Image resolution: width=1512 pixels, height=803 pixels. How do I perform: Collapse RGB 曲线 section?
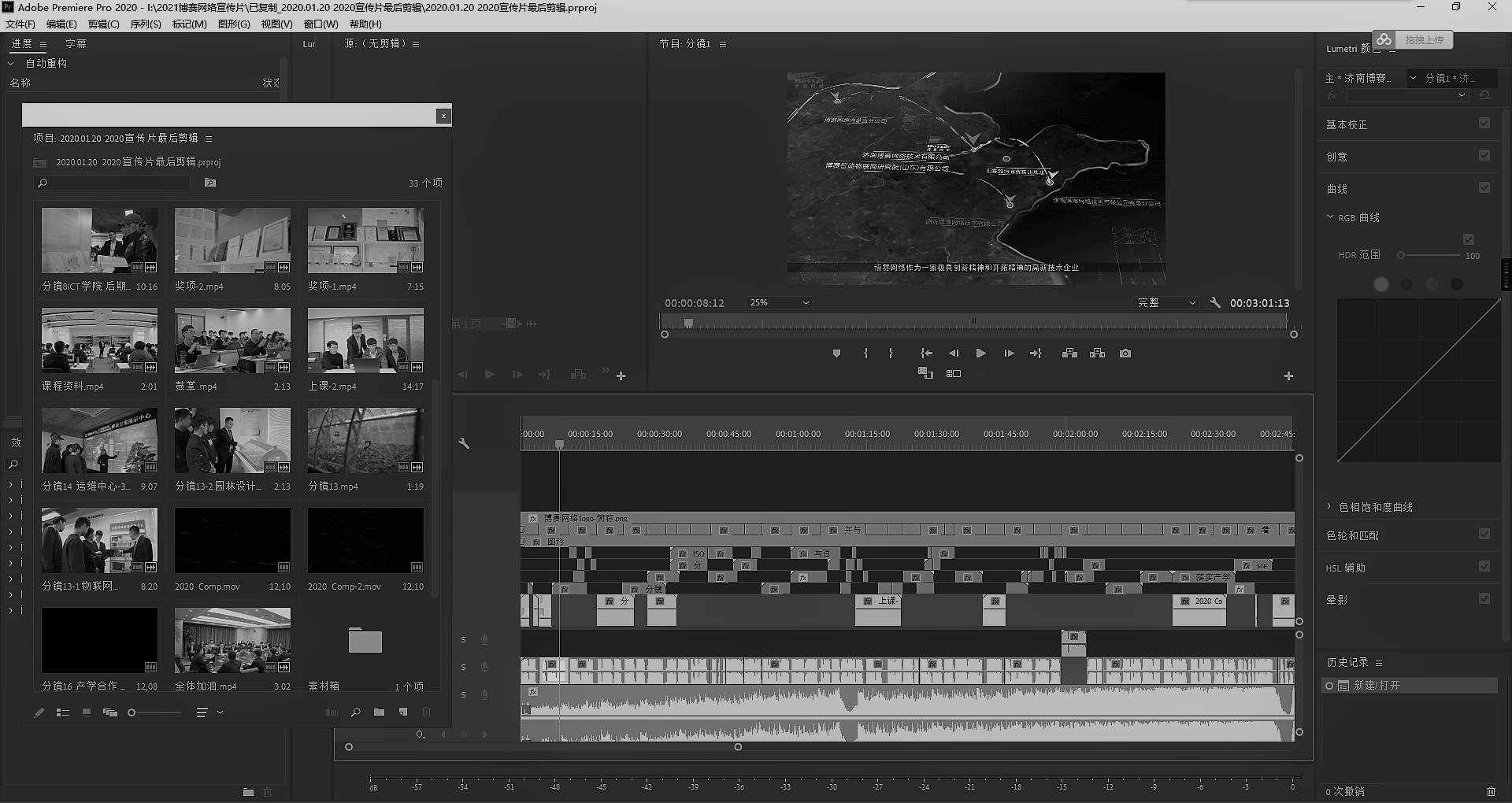(x=1330, y=217)
